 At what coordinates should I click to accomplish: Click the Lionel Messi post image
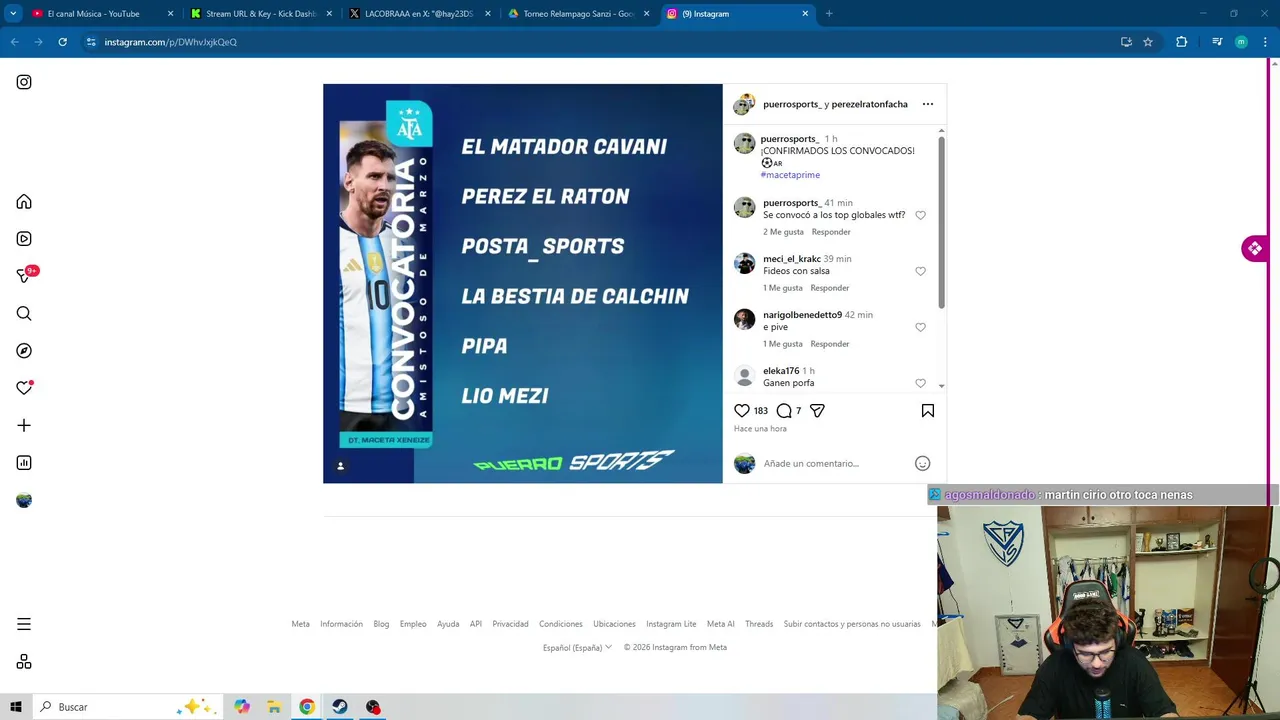coord(522,283)
